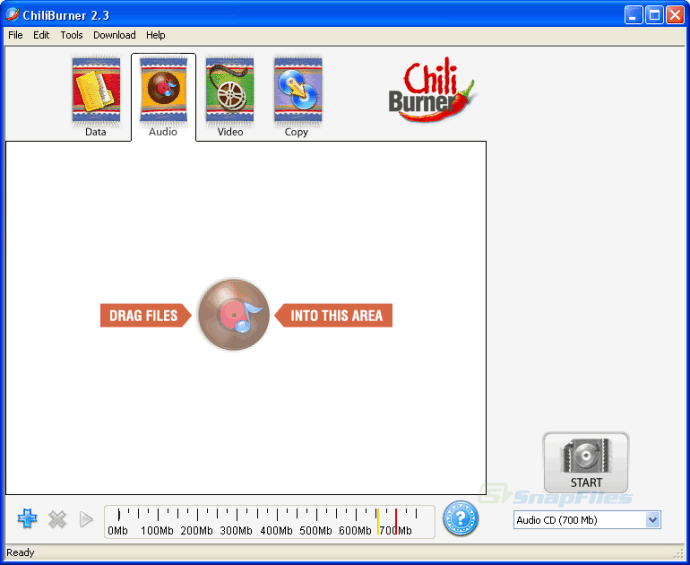Minimize the ChiliBurner window
This screenshot has height=565, width=690.
(633, 15)
